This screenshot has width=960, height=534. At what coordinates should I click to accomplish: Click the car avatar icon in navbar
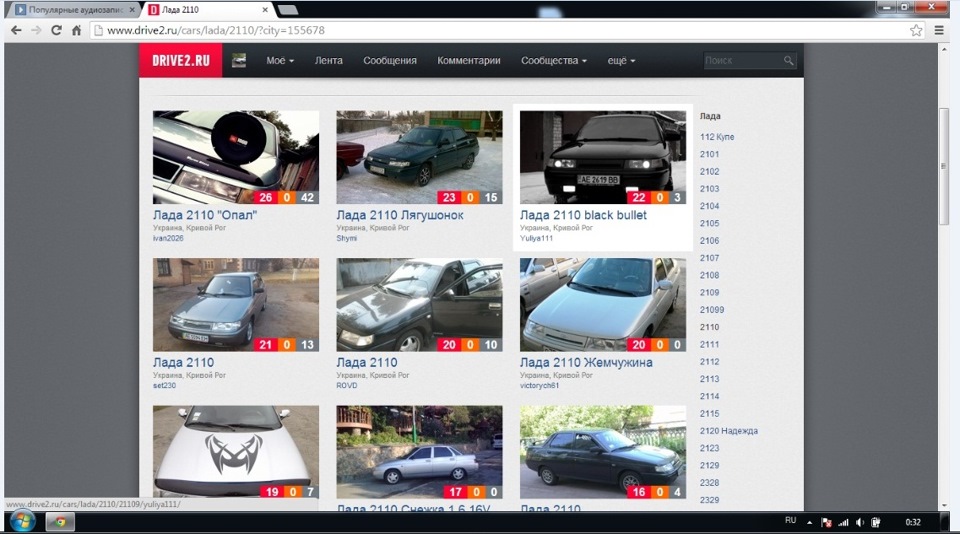[239, 60]
